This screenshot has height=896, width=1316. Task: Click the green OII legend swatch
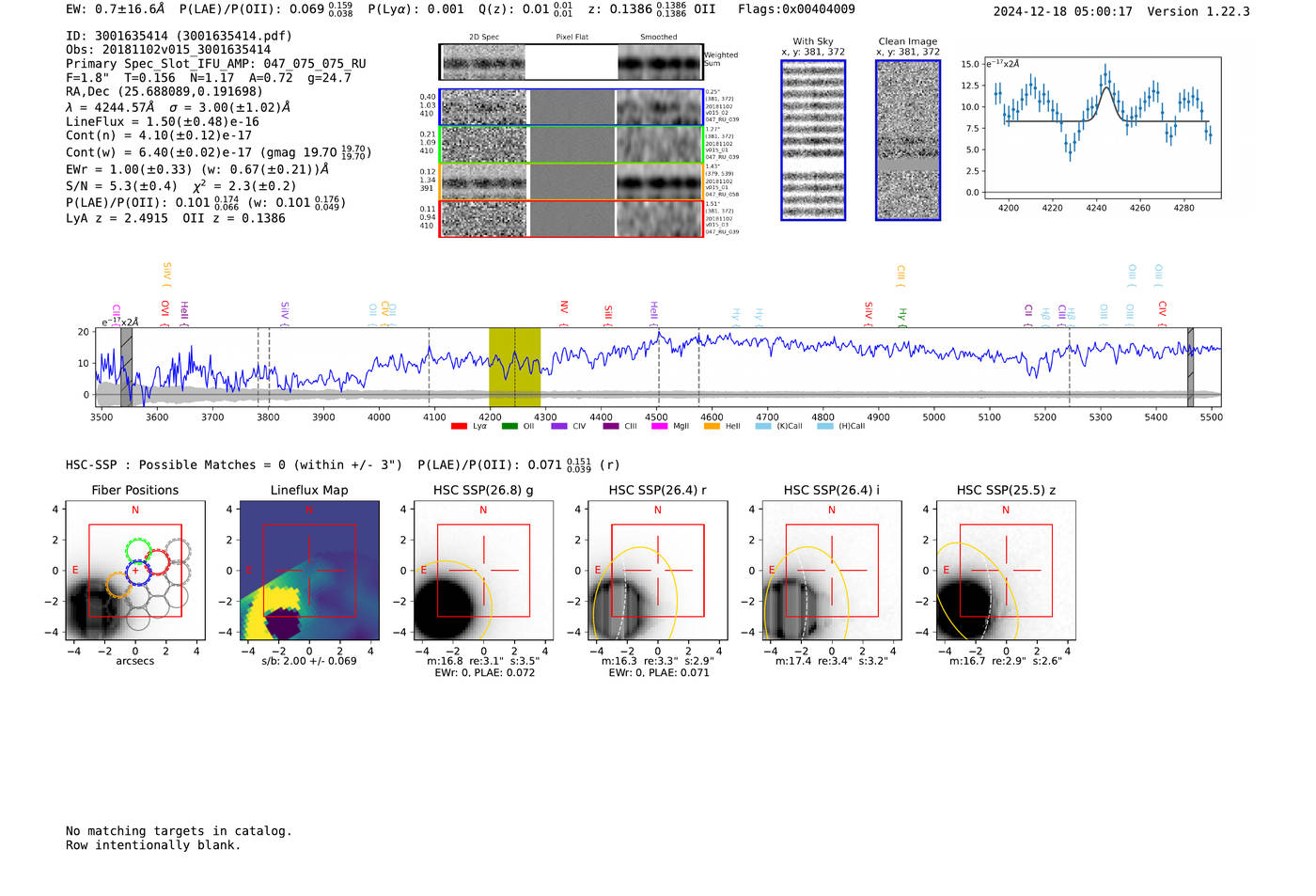tap(509, 426)
